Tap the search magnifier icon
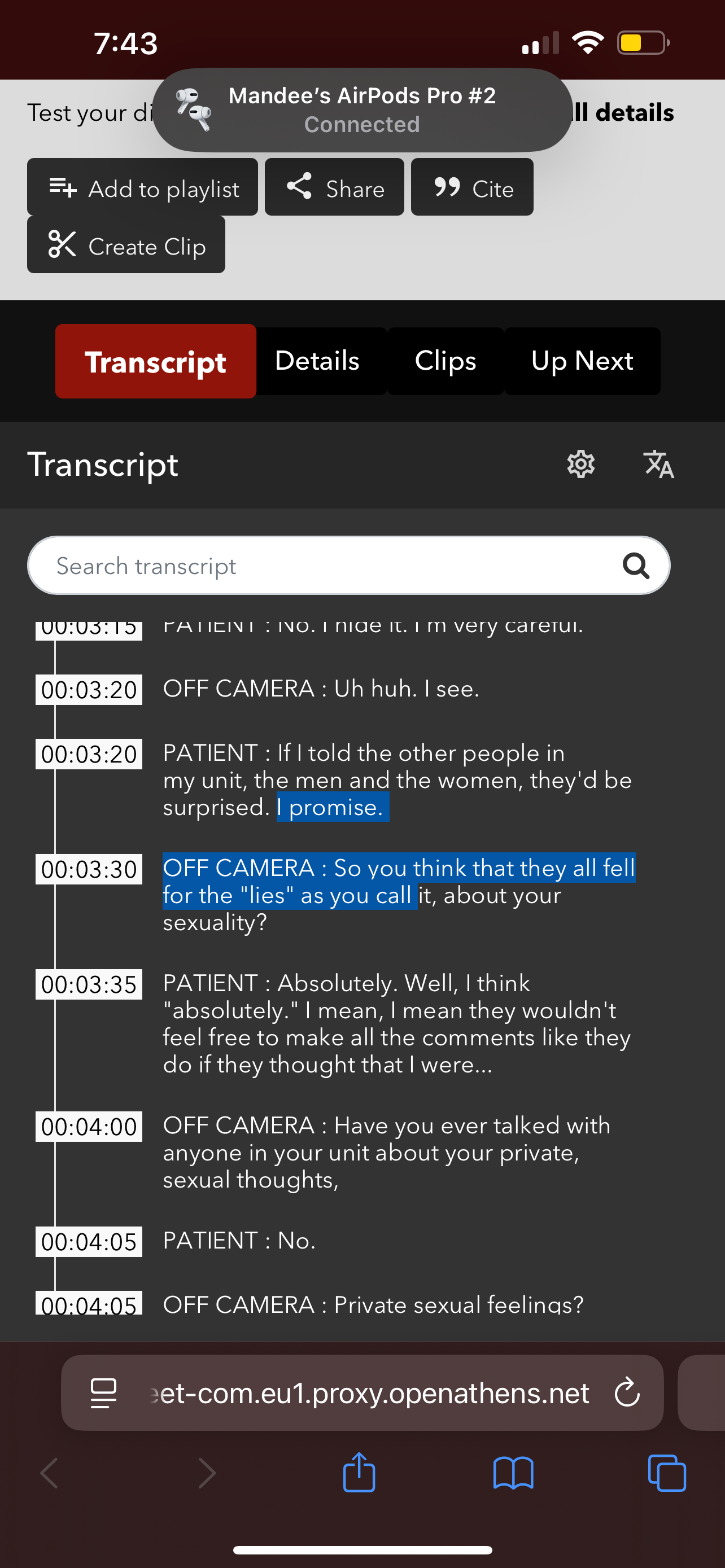The width and height of the screenshot is (725, 1568). coord(636,566)
